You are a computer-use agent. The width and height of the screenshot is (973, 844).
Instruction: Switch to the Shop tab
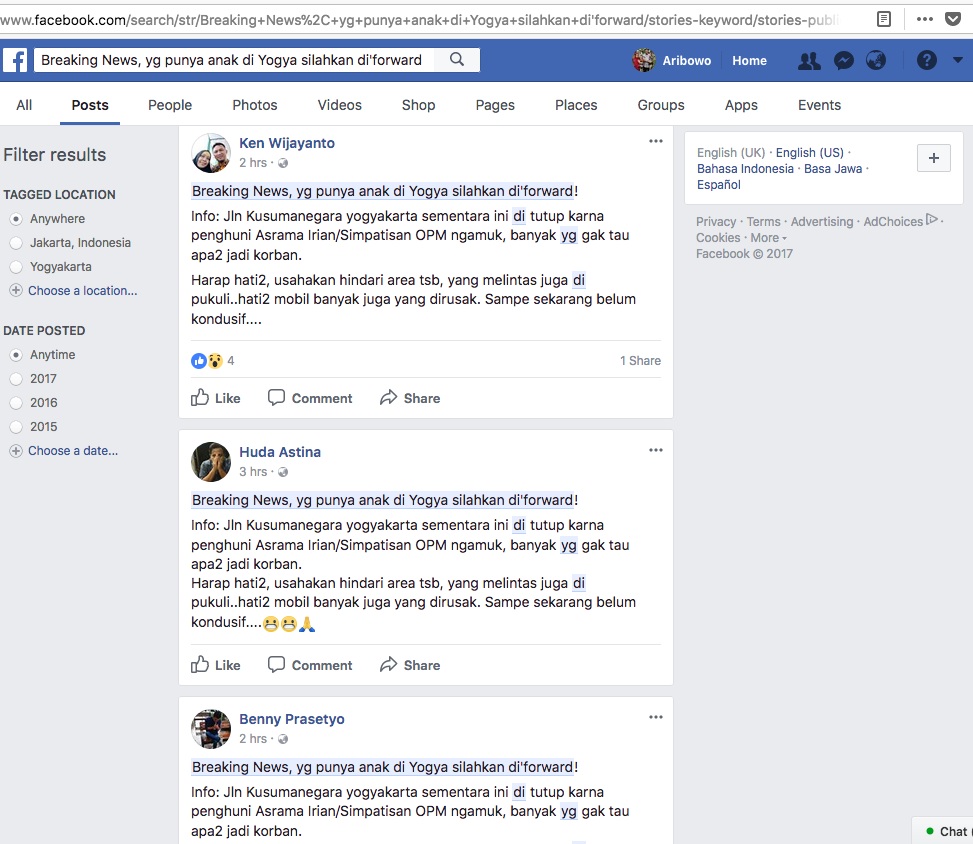pos(418,105)
